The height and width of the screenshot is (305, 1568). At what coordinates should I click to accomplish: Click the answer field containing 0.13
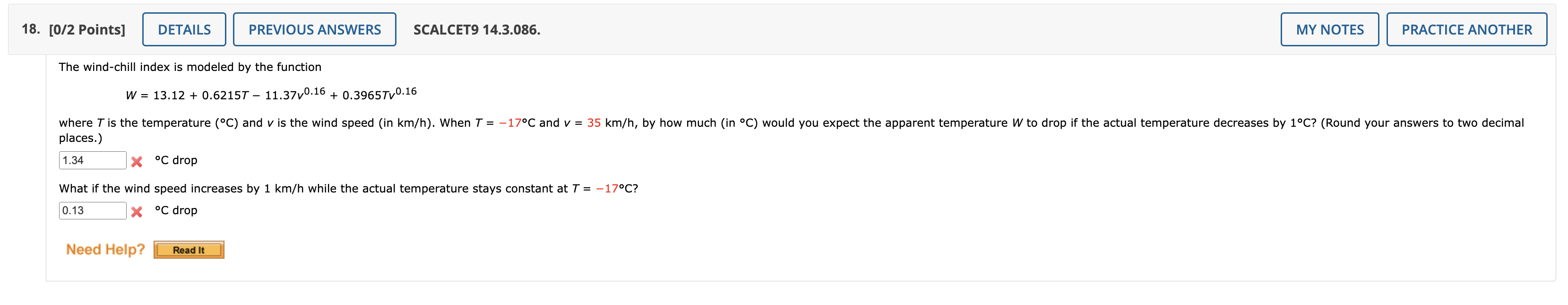pos(93,210)
